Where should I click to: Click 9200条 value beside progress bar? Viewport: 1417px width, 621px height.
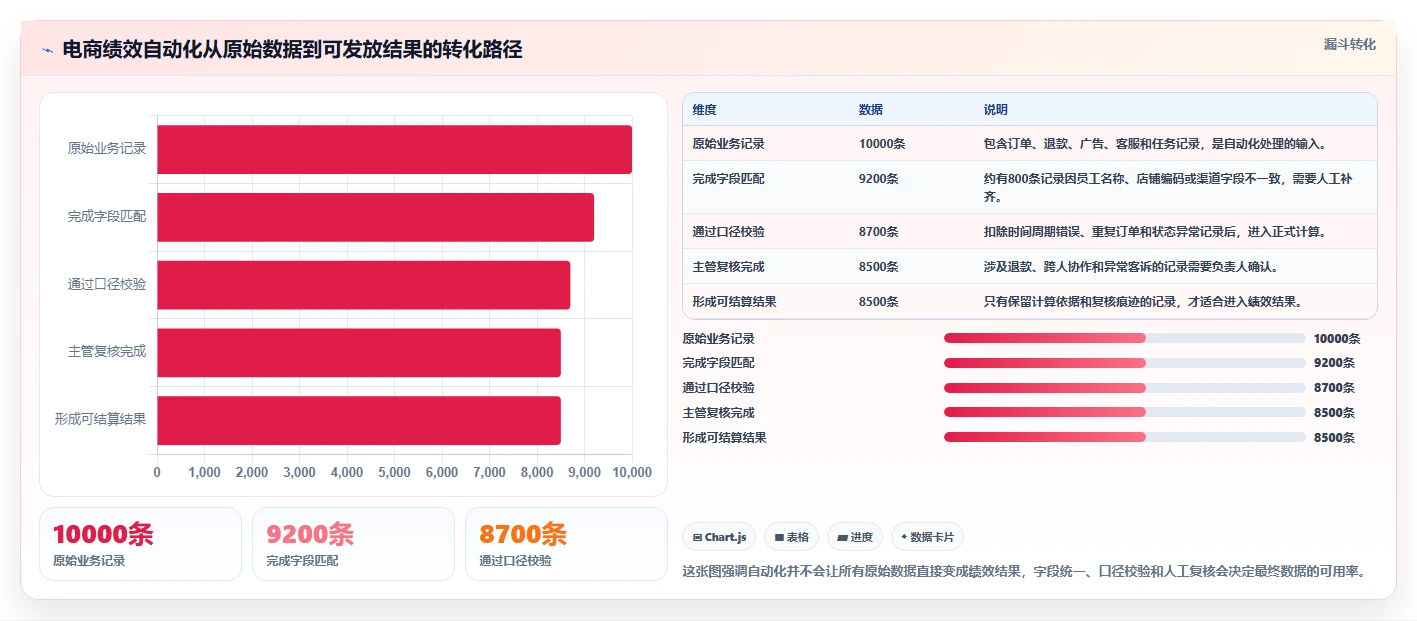pyautogui.click(x=1334, y=363)
